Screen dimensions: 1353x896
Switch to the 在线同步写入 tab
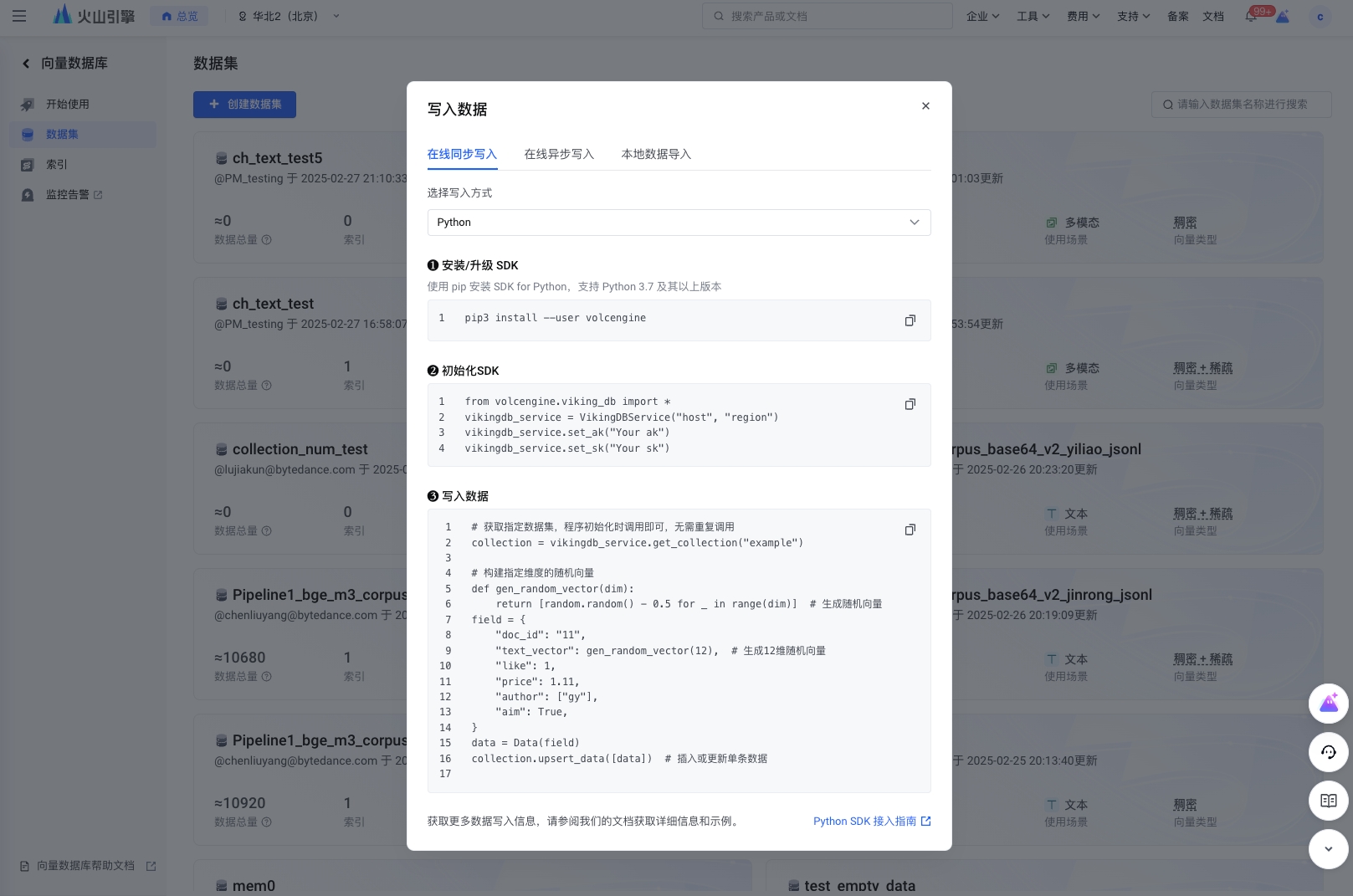[463, 155]
